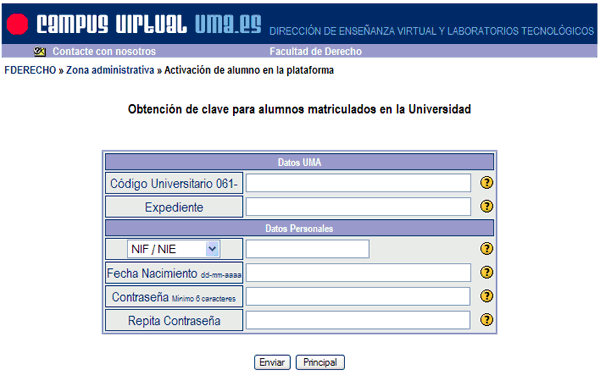Click Activación de alumno en la plataforma
600x392 pixels.
point(249,70)
